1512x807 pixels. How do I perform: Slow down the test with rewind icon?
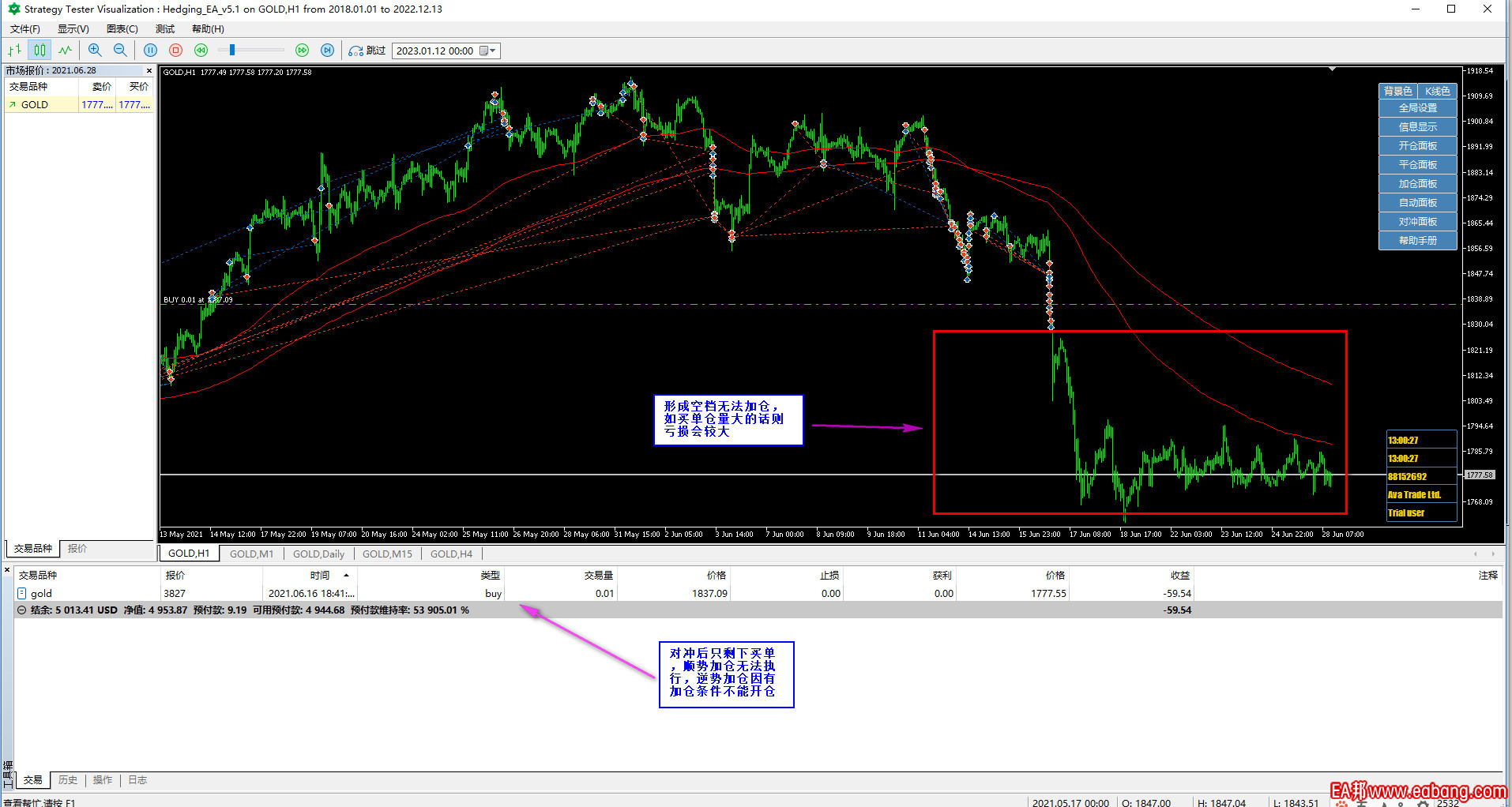(x=201, y=51)
